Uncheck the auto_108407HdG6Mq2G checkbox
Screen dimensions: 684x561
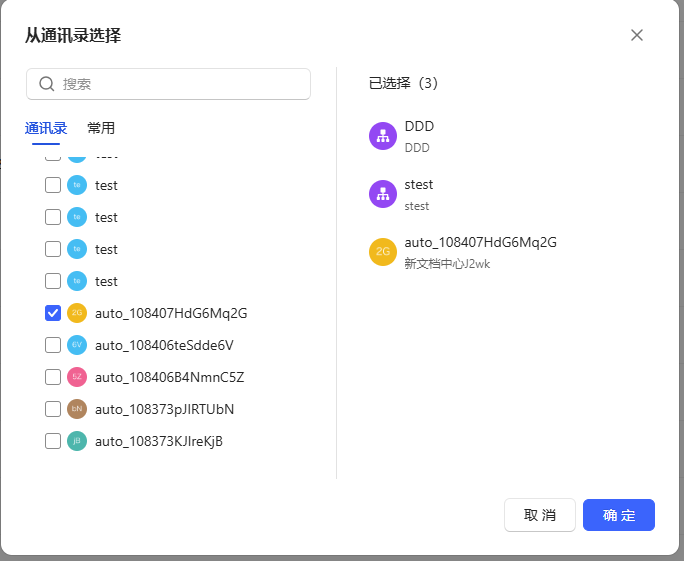[53, 313]
